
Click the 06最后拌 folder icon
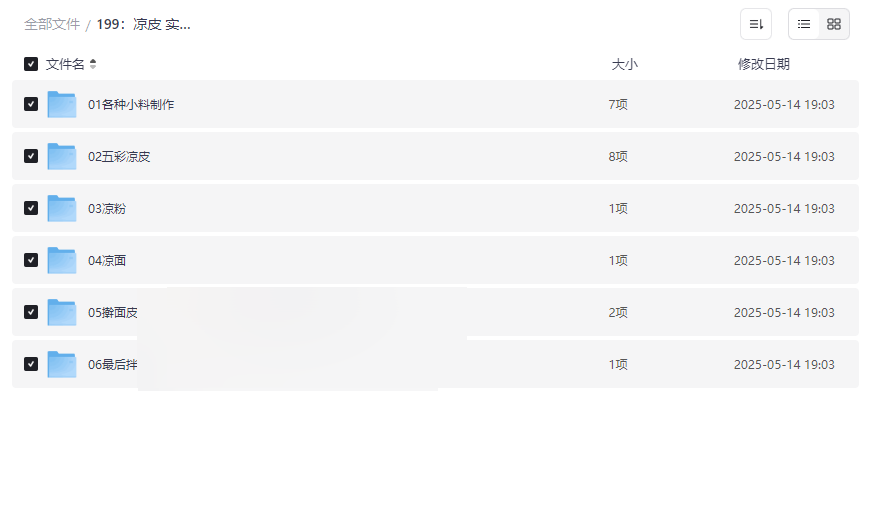coord(62,364)
